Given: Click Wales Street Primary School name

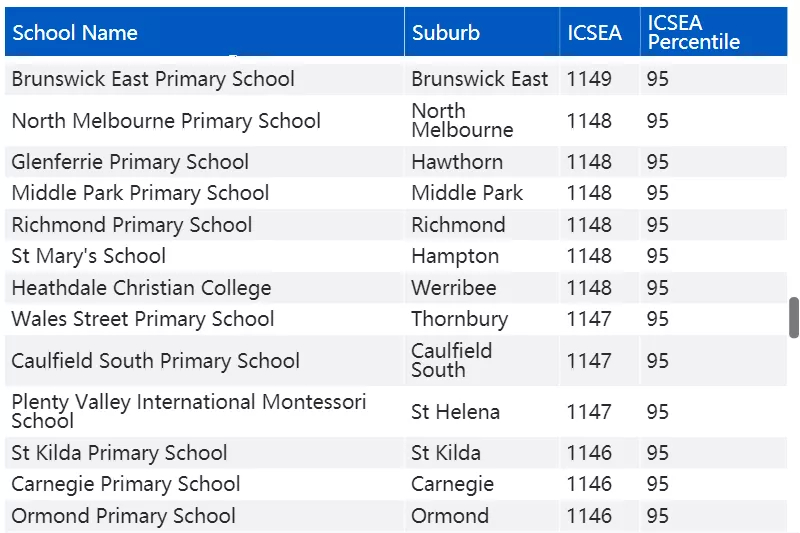Looking at the screenshot, I should [x=142, y=319].
